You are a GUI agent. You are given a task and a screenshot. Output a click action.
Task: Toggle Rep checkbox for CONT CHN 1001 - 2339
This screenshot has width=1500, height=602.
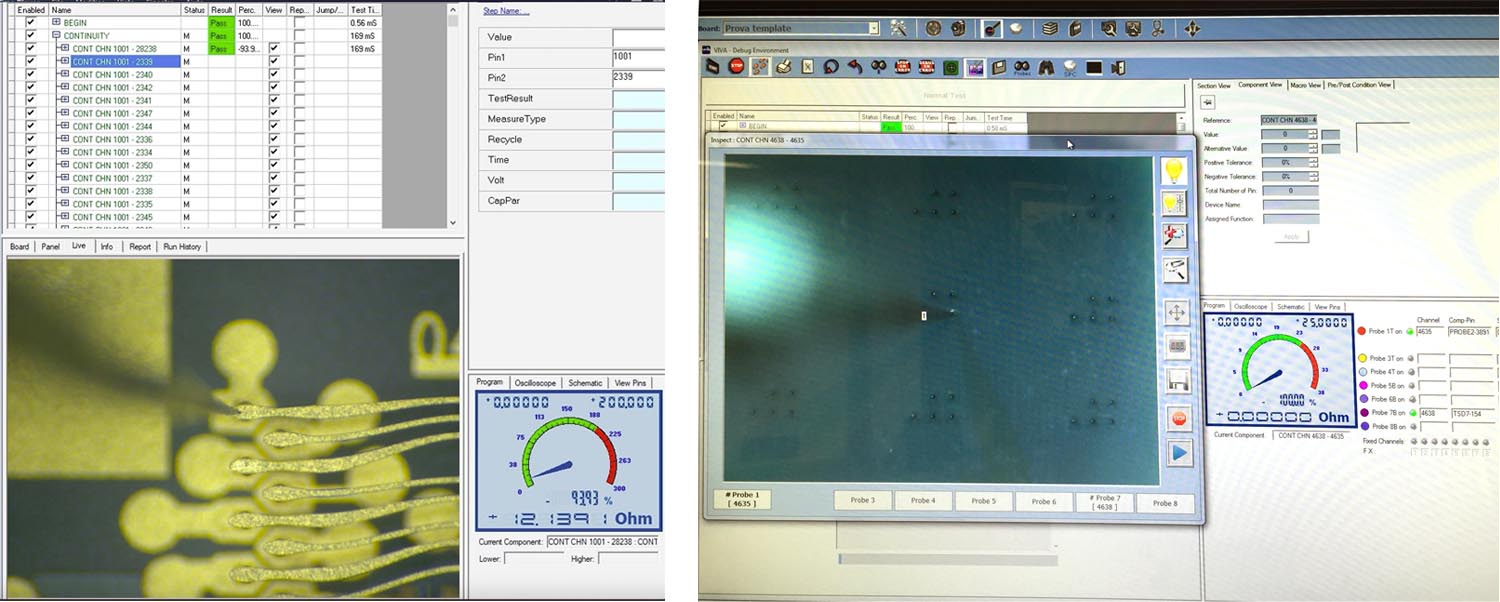(300, 61)
